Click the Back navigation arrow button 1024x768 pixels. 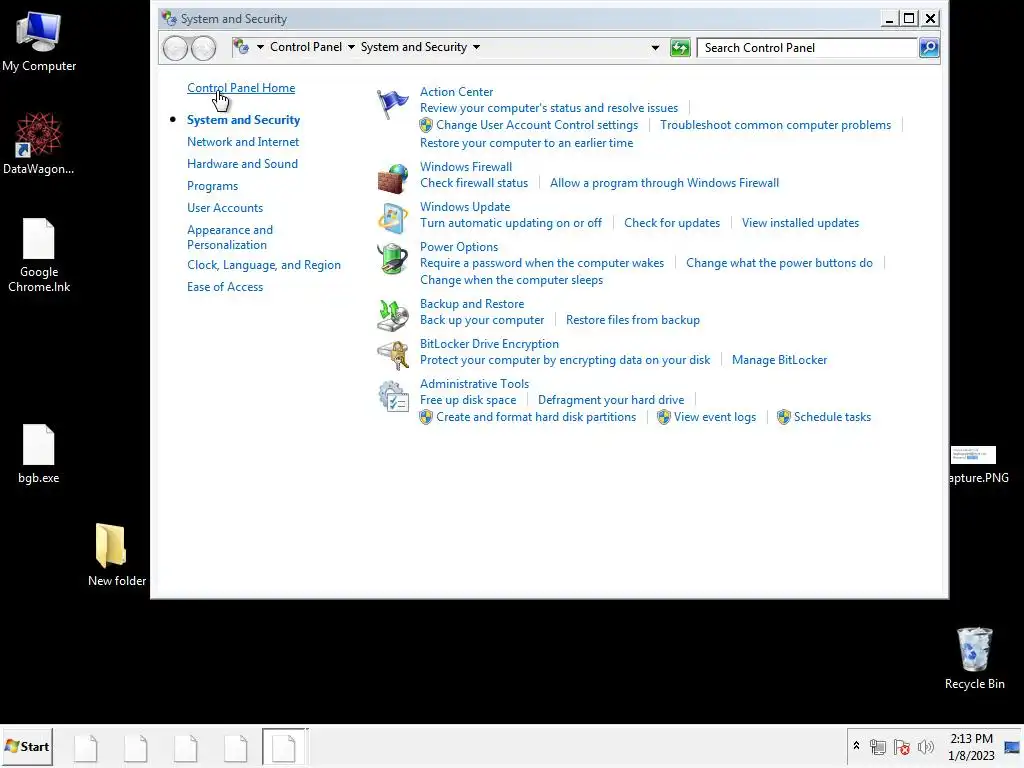tap(175, 48)
